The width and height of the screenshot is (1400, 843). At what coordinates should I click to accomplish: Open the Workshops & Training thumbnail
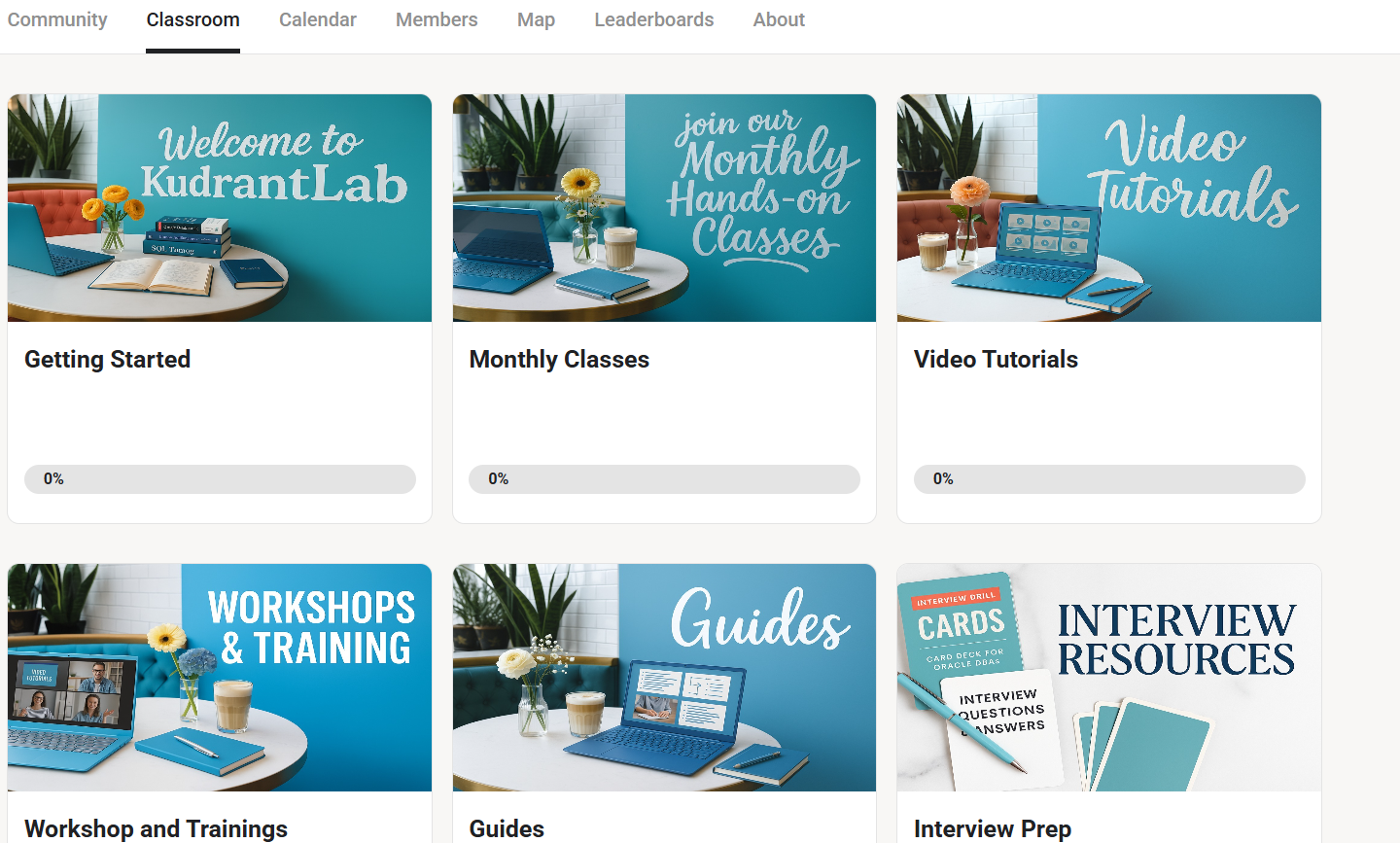(x=220, y=678)
